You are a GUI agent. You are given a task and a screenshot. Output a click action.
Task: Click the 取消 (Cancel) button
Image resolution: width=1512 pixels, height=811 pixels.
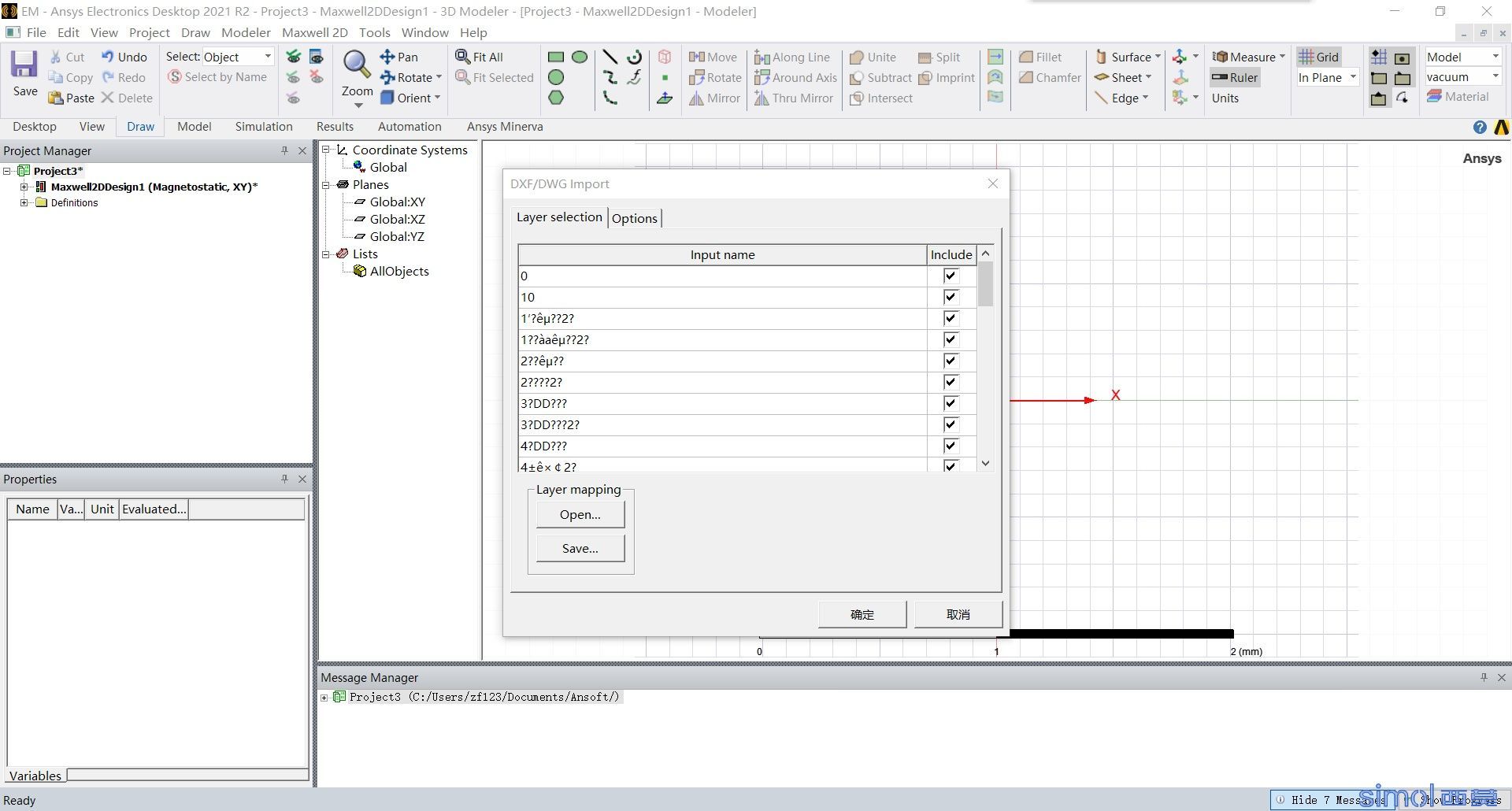click(958, 614)
